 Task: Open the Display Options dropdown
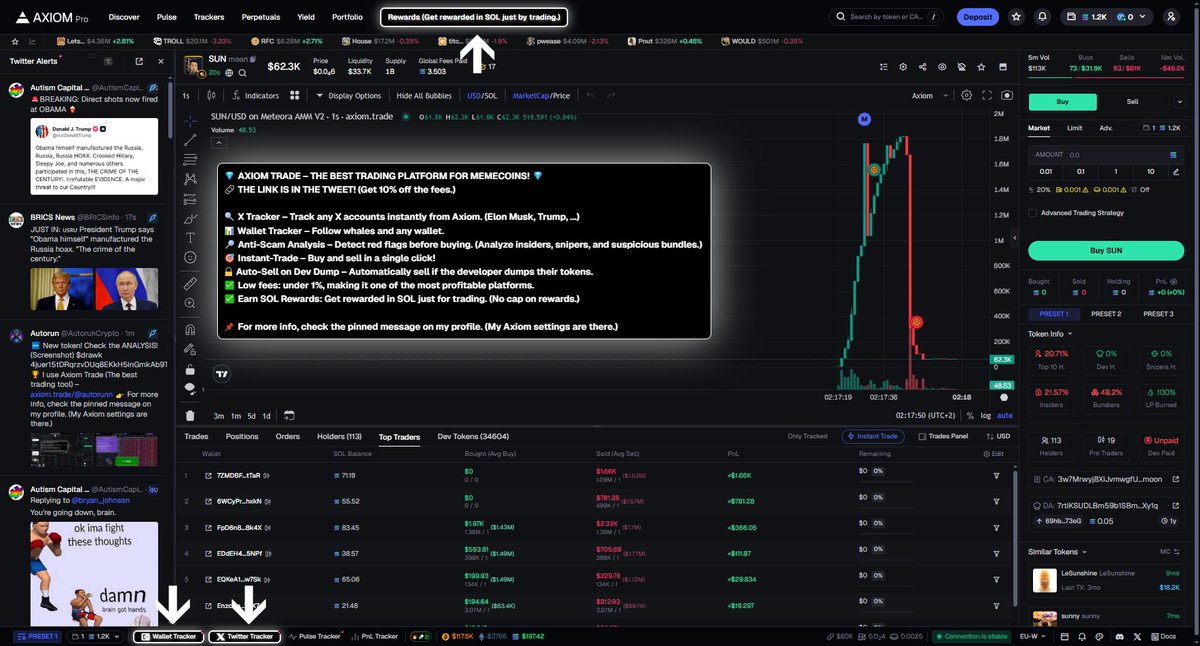point(348,95)
